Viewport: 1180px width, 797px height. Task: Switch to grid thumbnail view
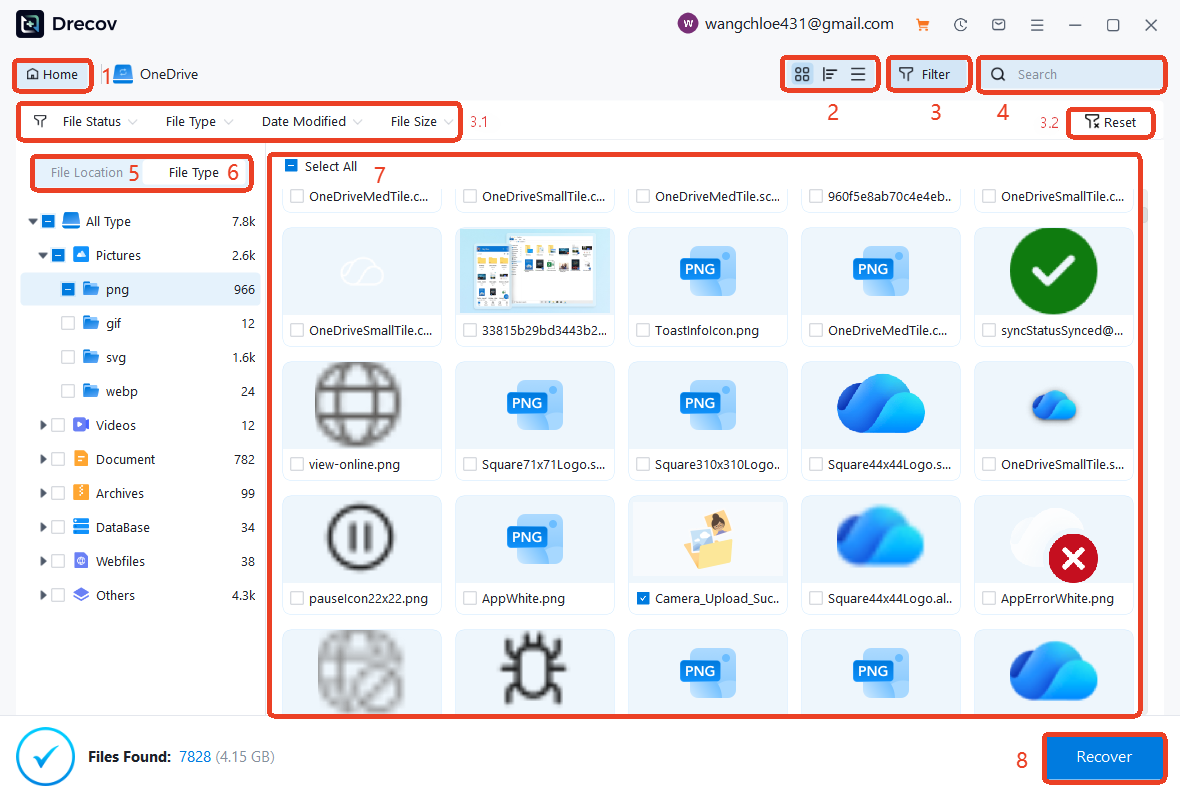801,74
